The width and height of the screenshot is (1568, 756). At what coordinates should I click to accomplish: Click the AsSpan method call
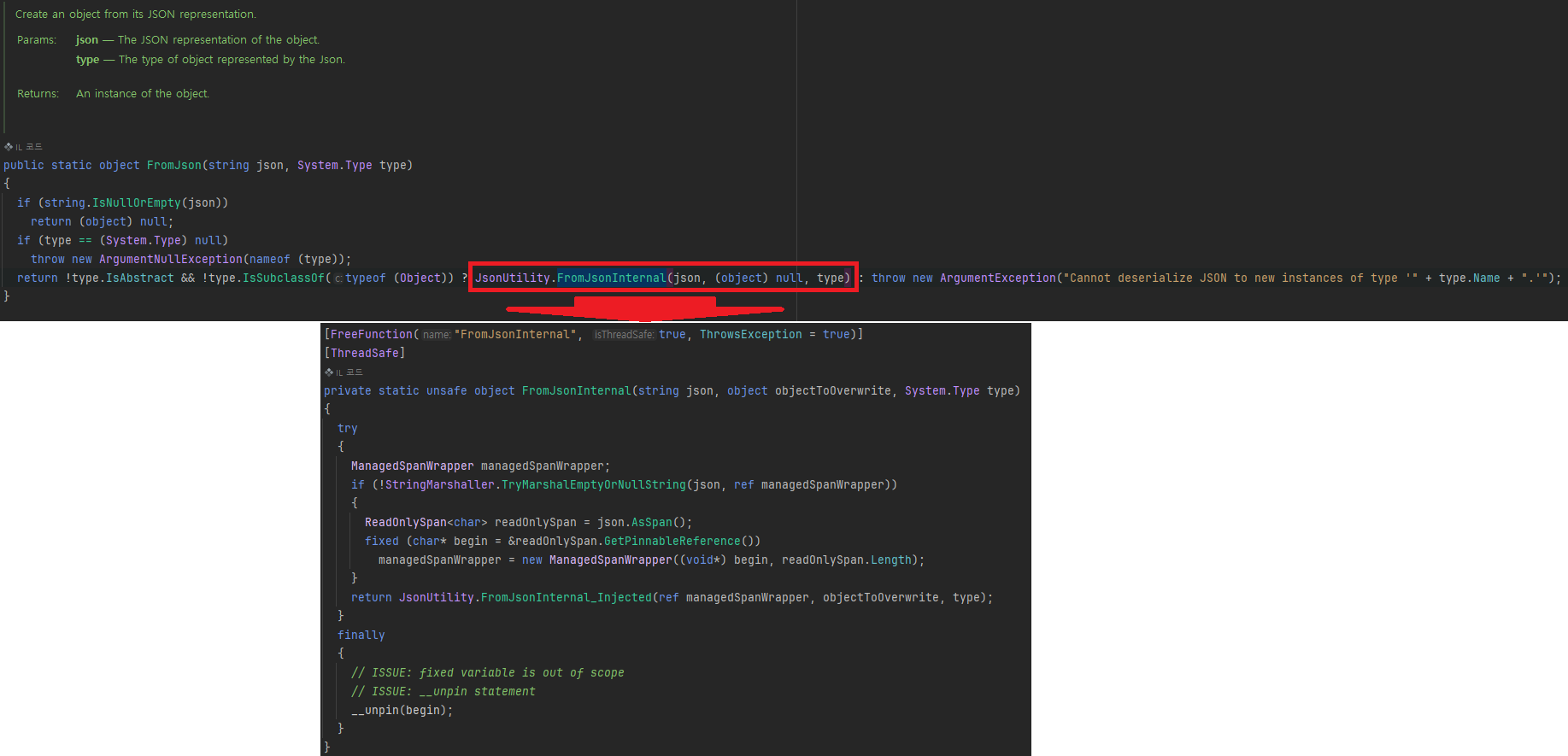coord(652,522)
